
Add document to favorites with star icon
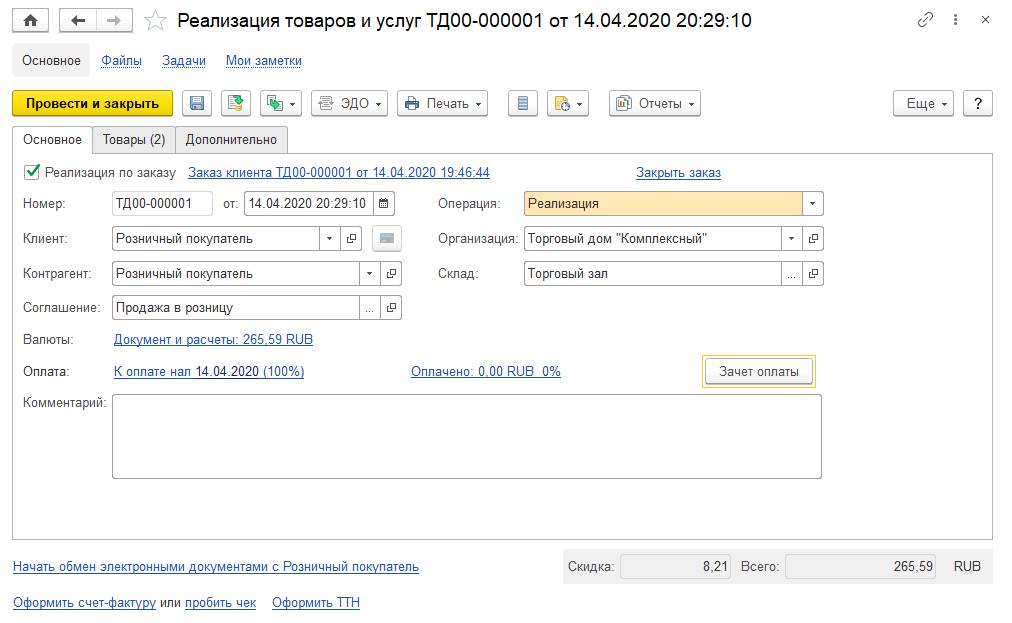[x=155, y=20]
